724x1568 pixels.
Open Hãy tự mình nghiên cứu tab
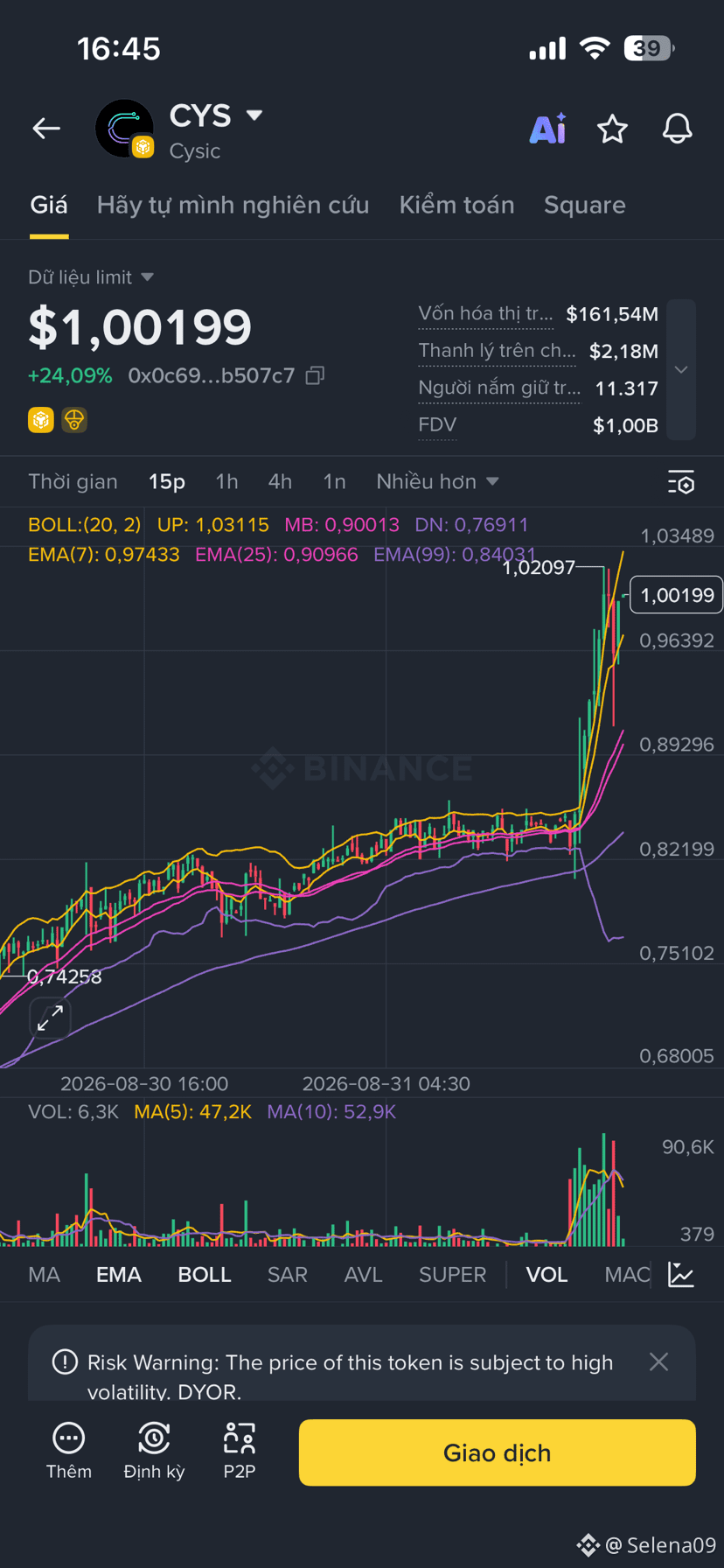(233, 205)
